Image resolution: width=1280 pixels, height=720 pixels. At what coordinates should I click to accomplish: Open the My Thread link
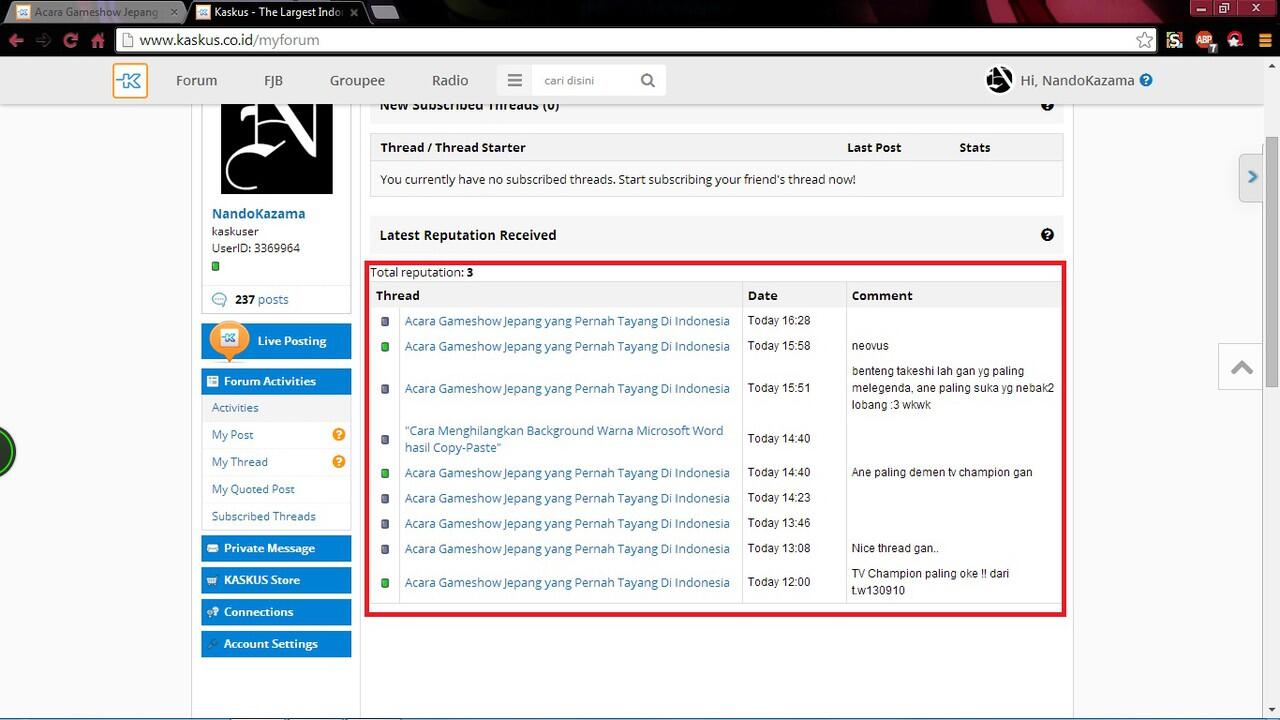(240, 461)
